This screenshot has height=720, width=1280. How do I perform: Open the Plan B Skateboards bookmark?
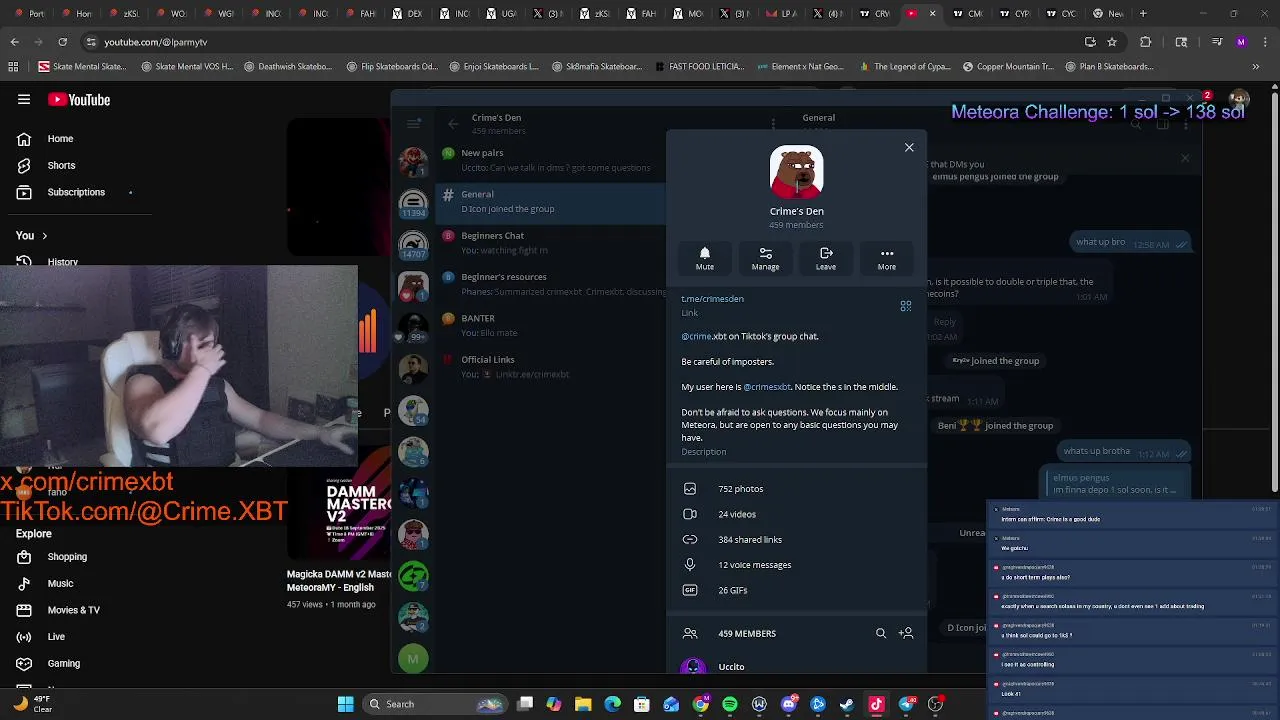[x=1108, y=67]
